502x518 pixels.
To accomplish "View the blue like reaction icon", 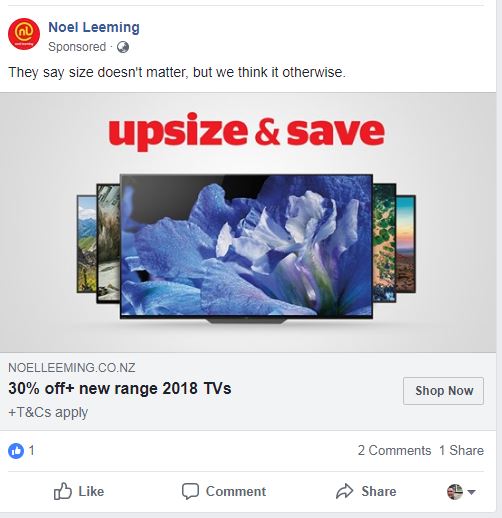I will click(x=16, y=451).
